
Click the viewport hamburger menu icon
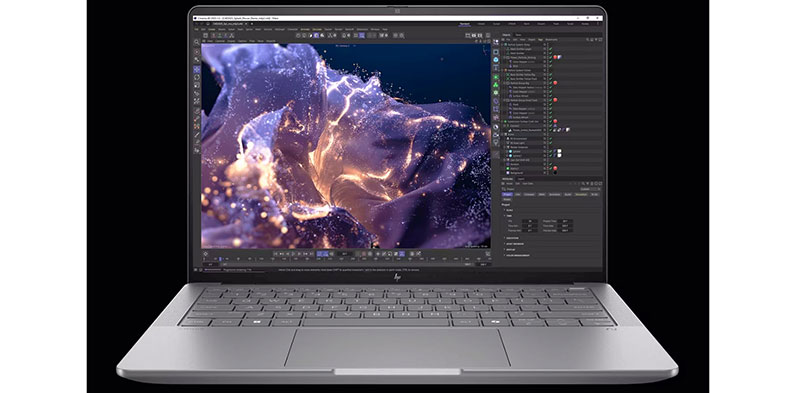click(x=204, y=41)
